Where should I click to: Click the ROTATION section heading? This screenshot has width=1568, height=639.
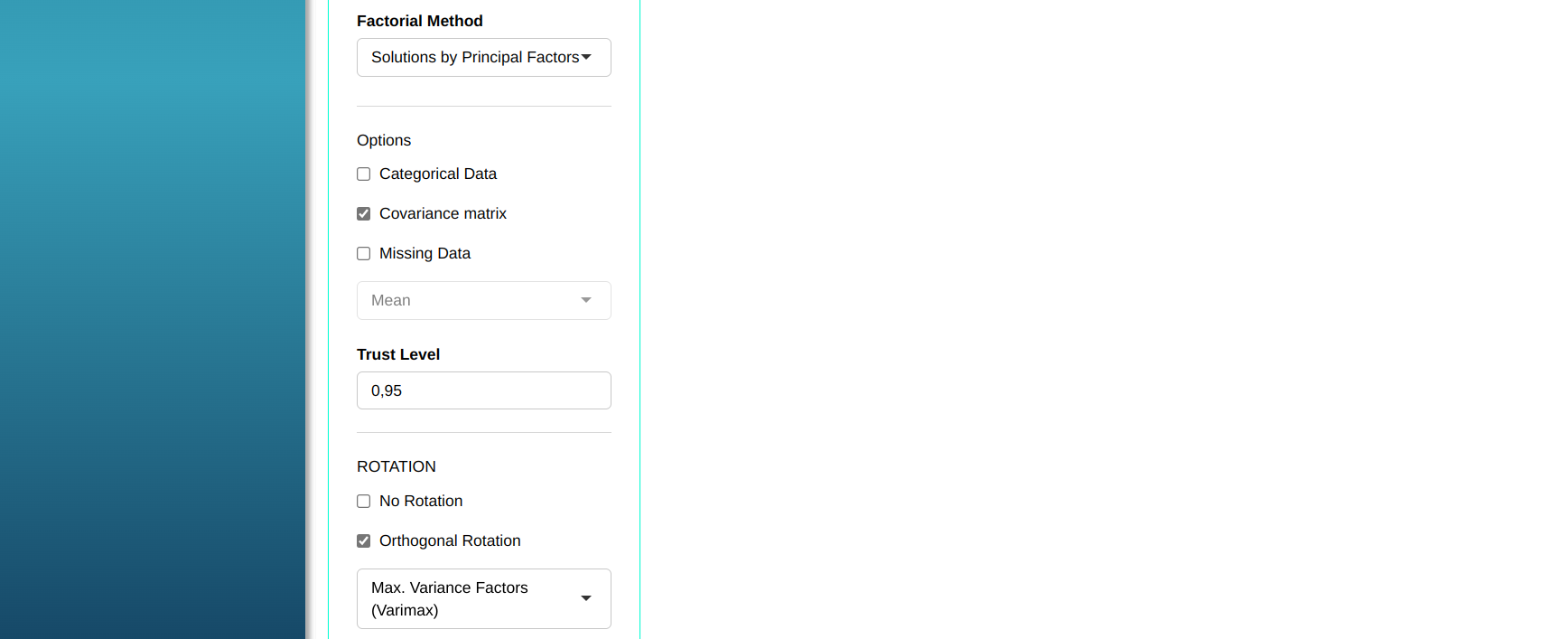(397, 466)
